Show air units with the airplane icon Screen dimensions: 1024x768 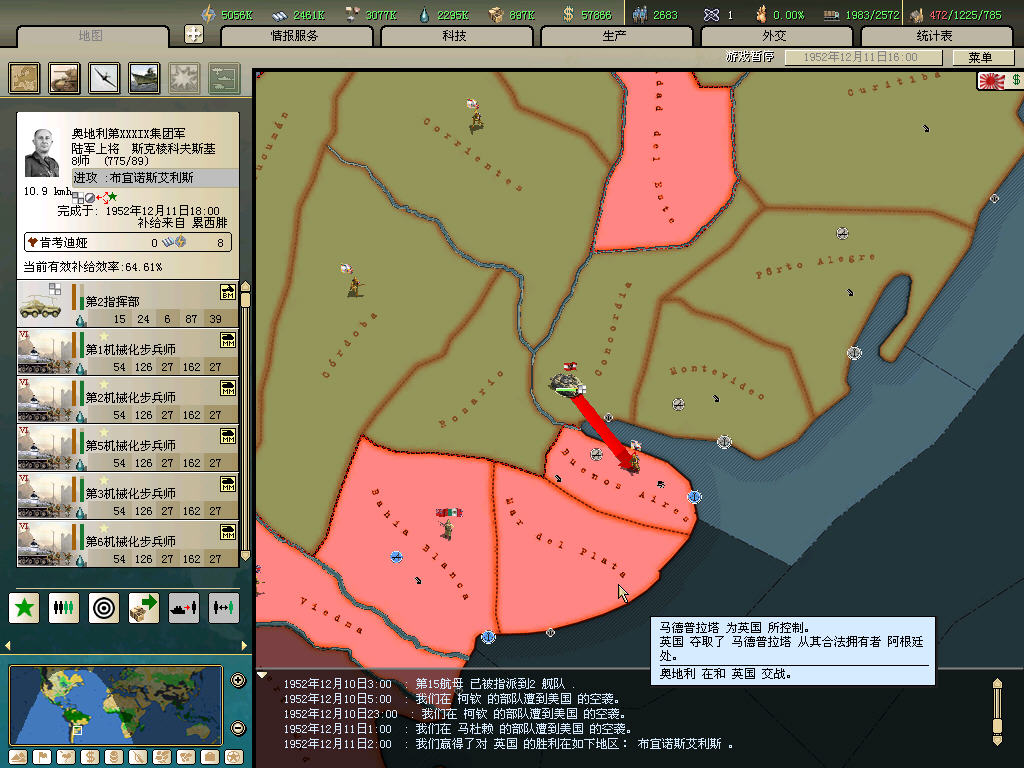[x=105, y=78]
